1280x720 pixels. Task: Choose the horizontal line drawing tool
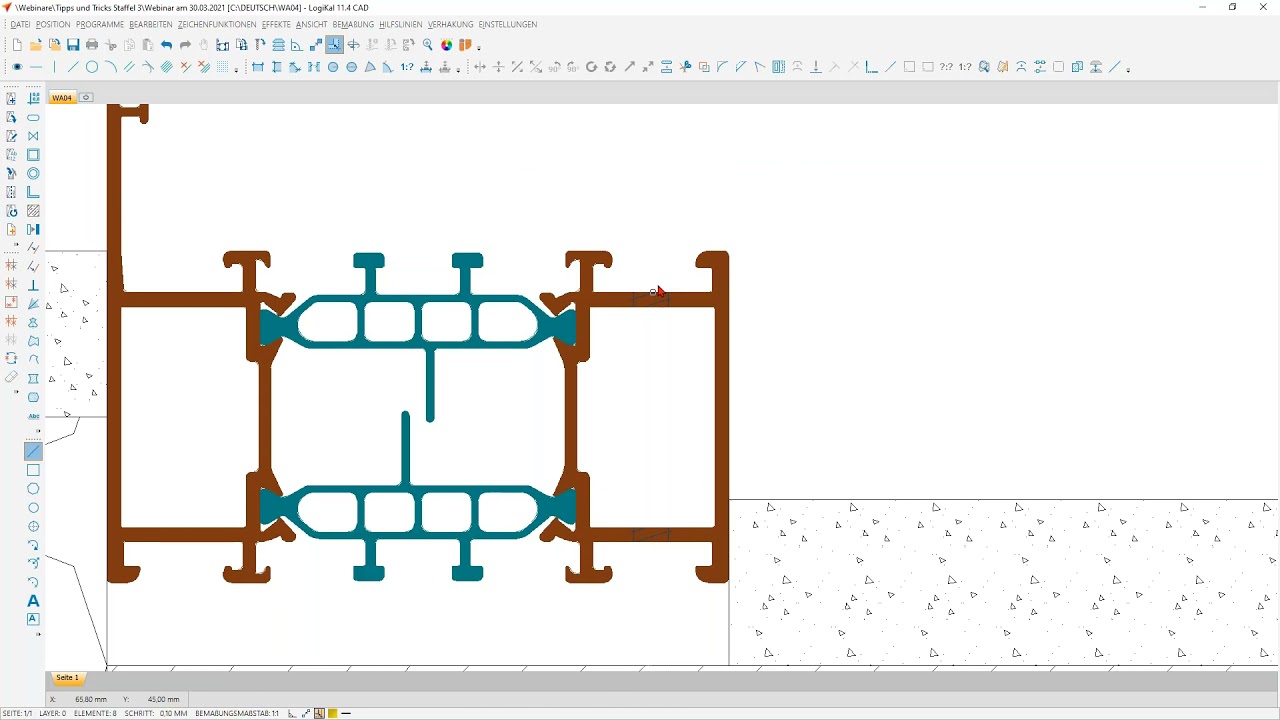click(36, 67)
